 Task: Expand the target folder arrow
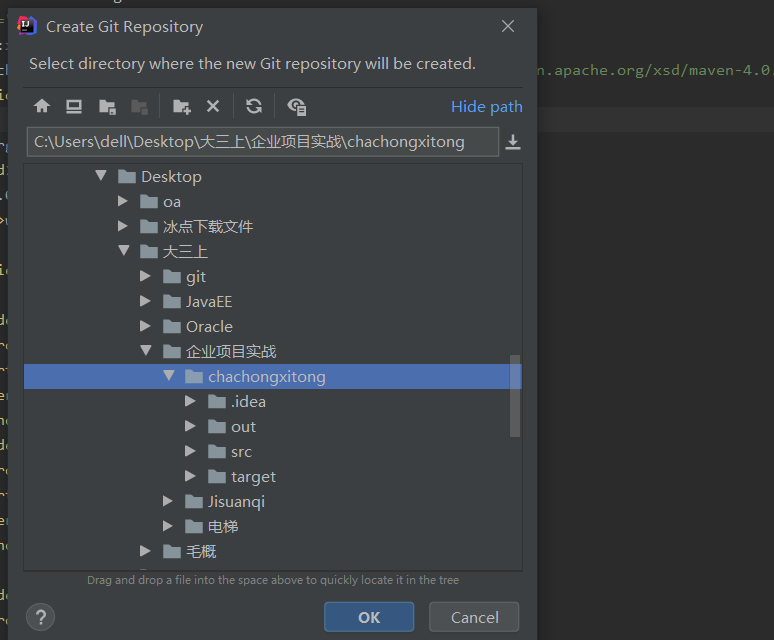tap(190, 476)
